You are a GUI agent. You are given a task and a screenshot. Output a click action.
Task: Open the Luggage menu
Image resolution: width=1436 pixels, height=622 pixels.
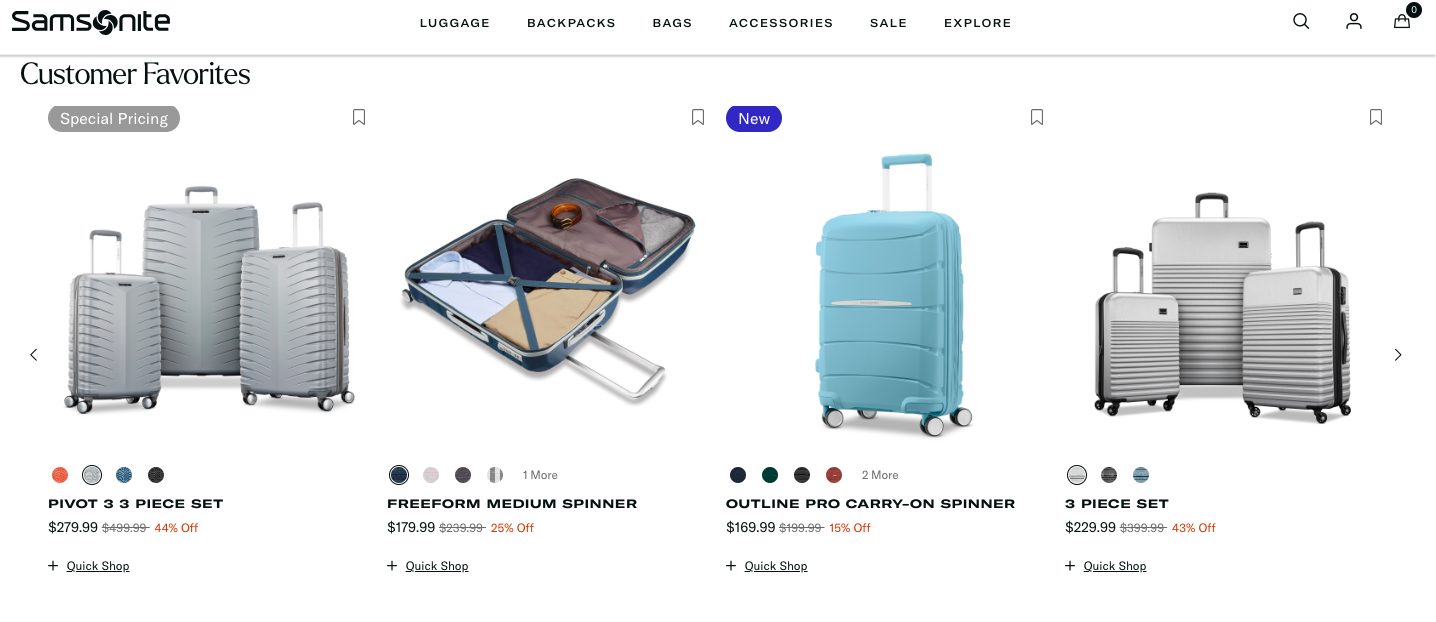[x=455, y=23]
